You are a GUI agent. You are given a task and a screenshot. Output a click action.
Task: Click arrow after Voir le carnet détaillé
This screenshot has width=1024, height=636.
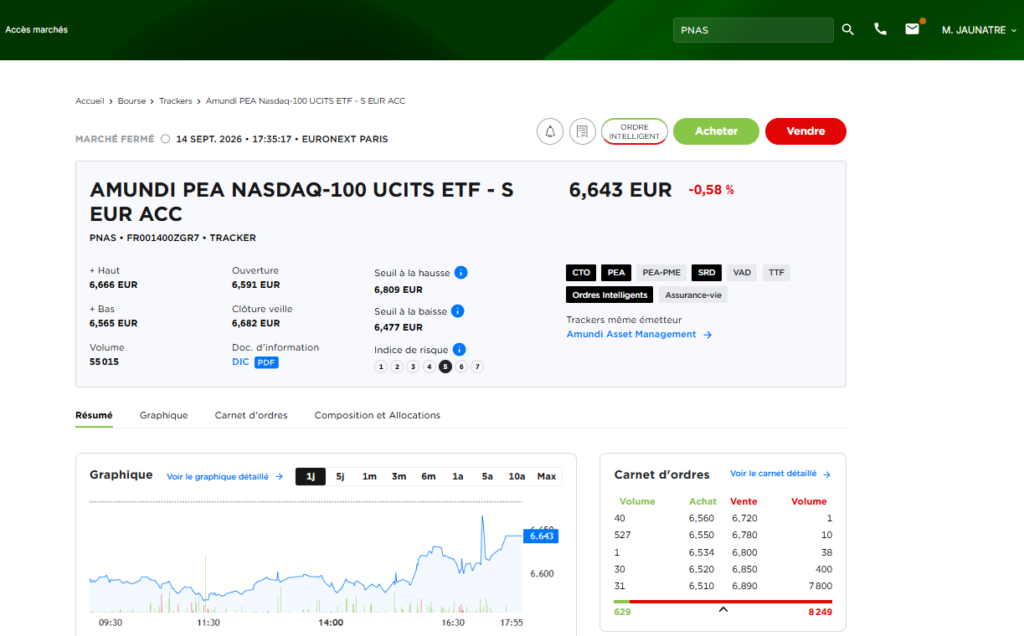[x=827, y=474]
